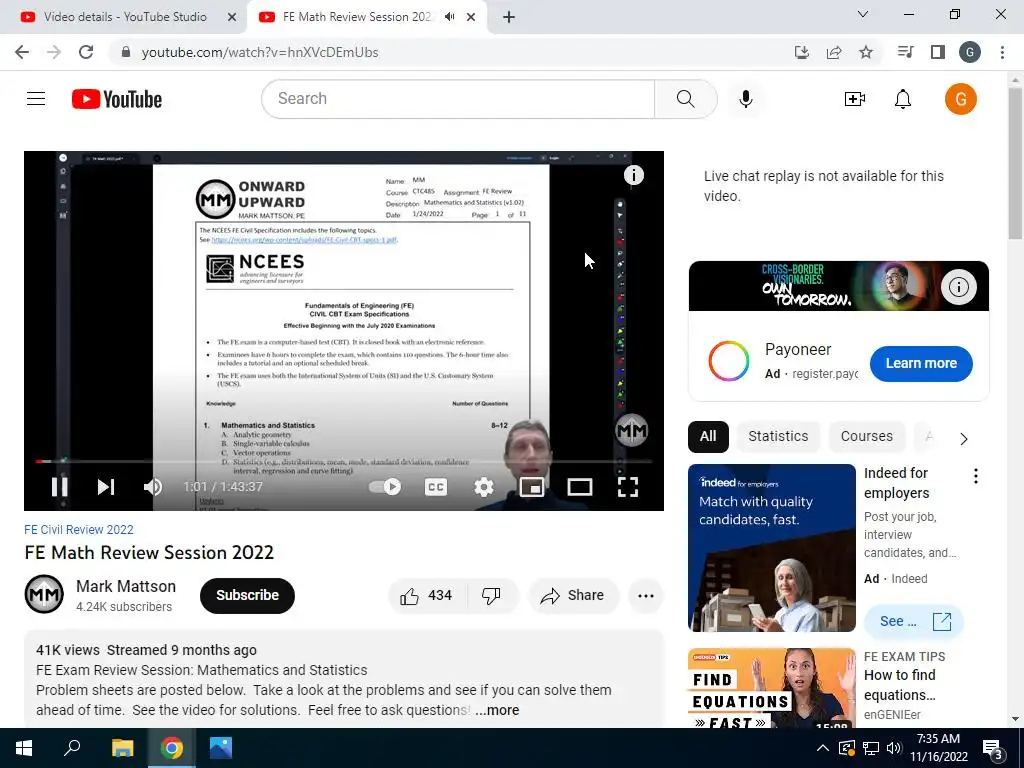The height and width of the screenshot is (768, 1024).
Task: Toggle Chrome side panel
Action: click(938, 52)
